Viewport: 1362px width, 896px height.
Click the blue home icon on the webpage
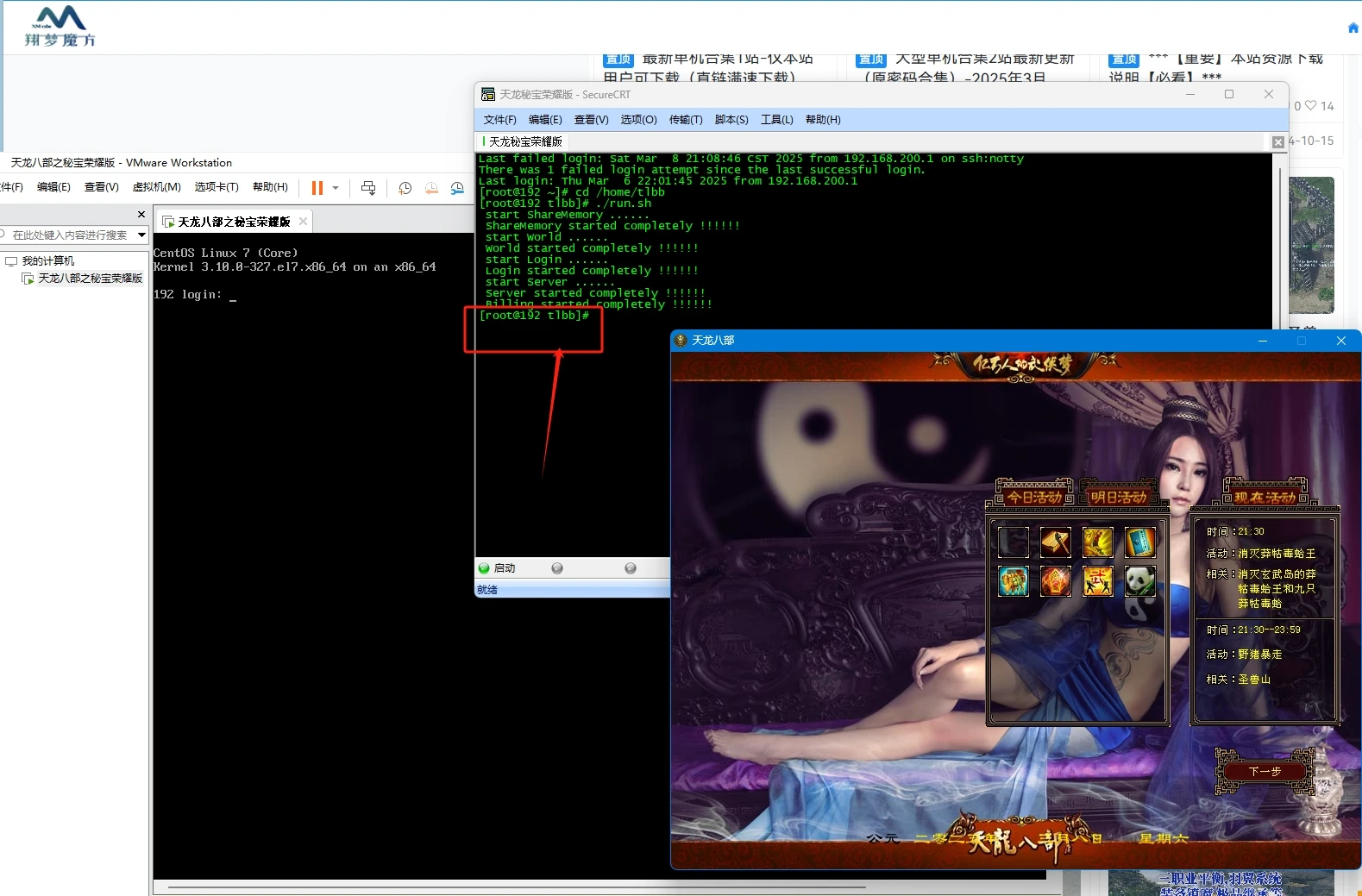[x=1353, y=28]
